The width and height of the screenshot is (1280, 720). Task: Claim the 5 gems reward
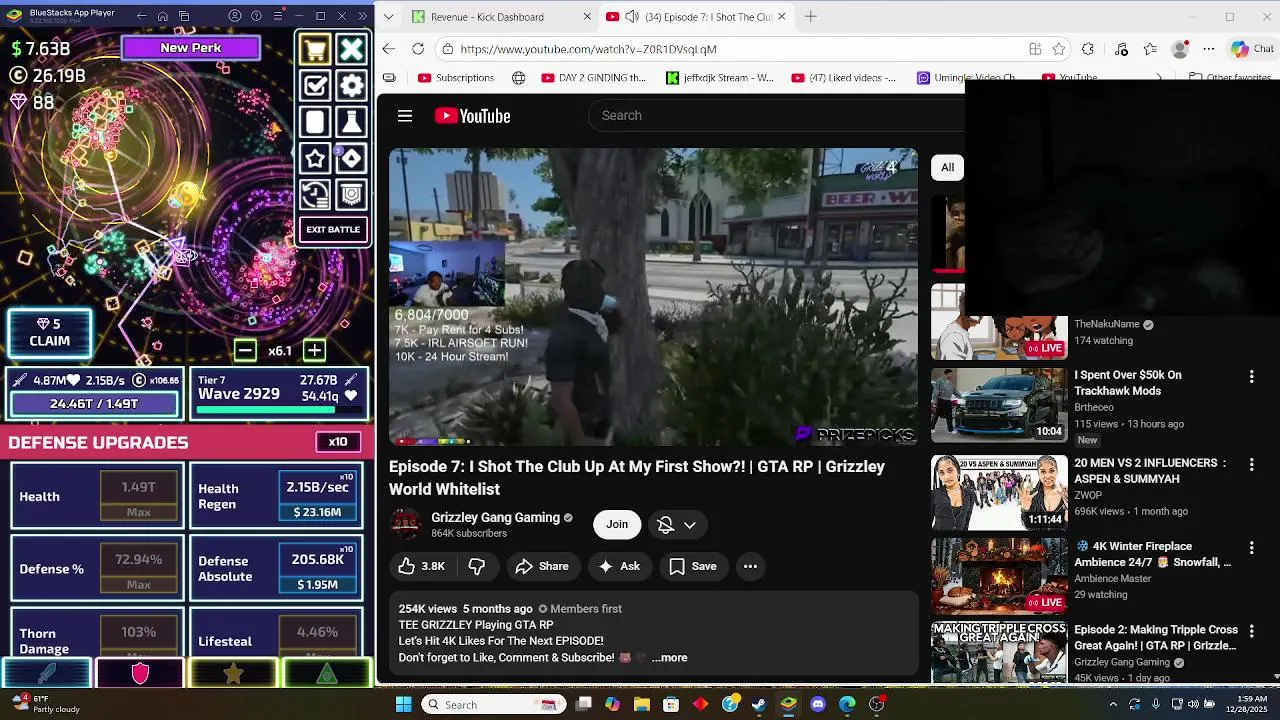pos(49,333)
